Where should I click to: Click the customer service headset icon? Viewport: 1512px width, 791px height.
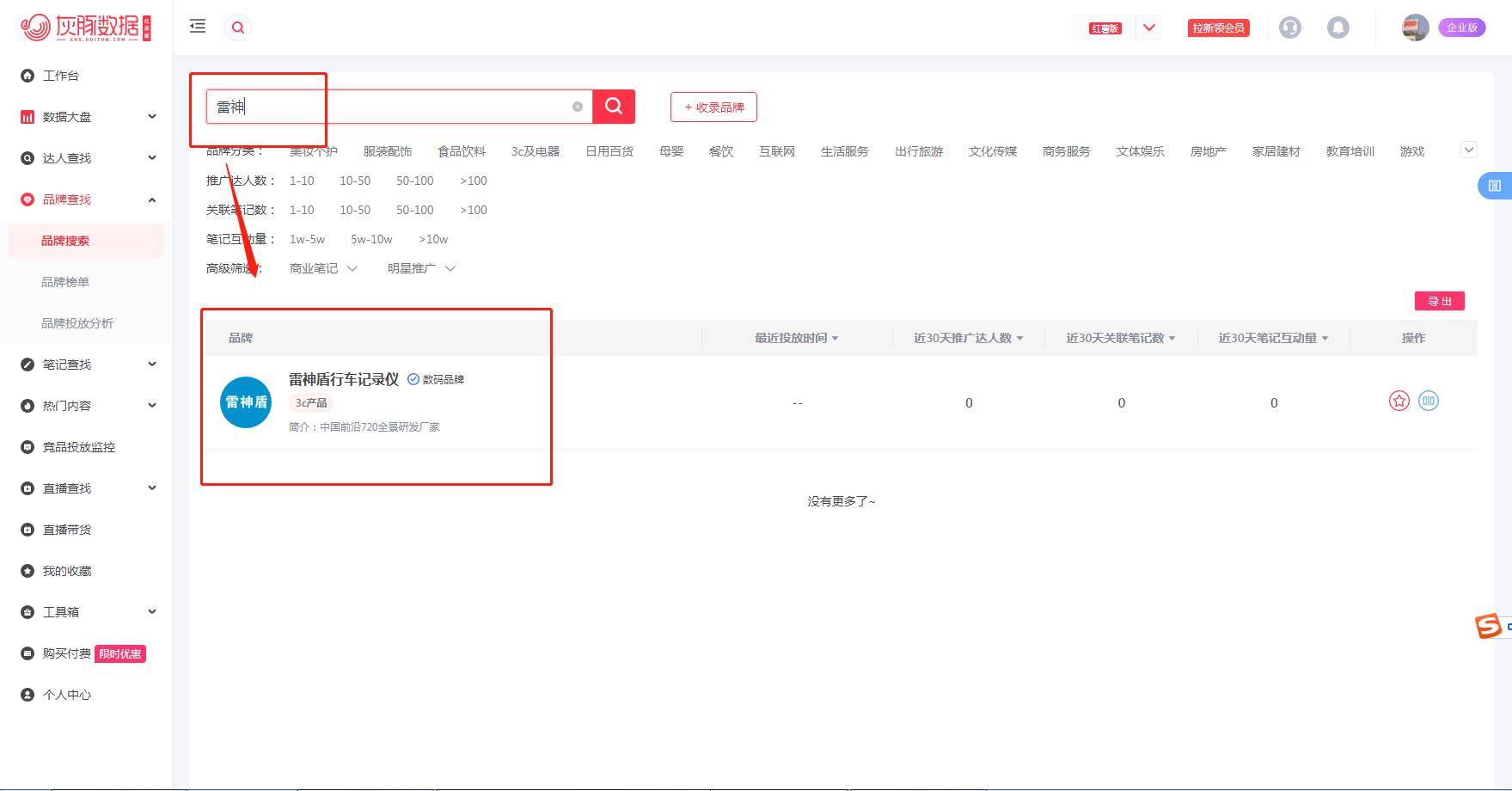click(1290, 28)
